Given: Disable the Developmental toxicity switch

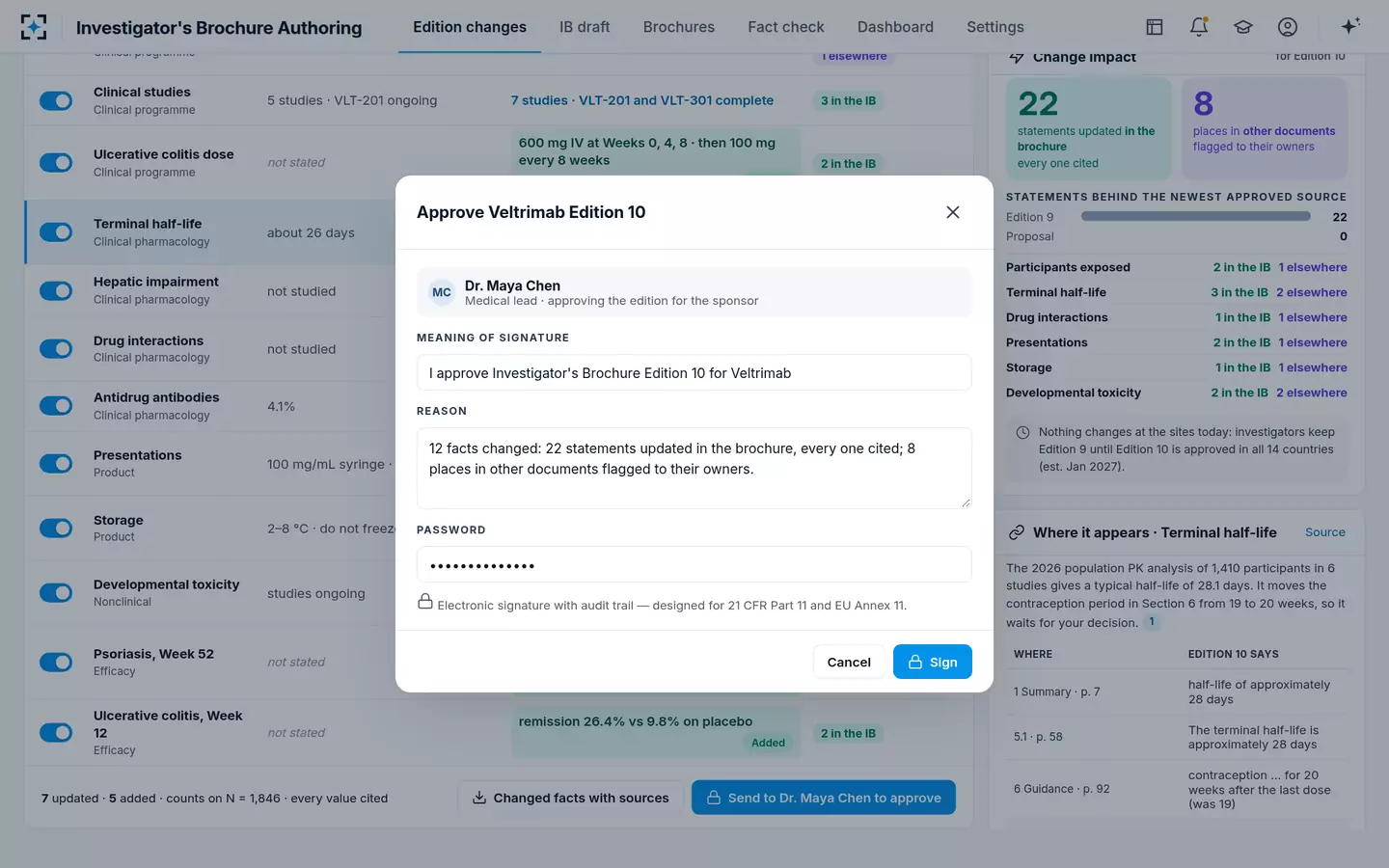Looking at the screenshot, I should tap(56, 592).
